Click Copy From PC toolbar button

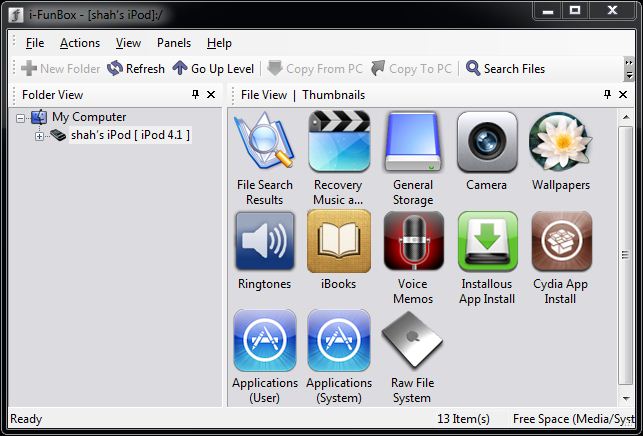315,68
